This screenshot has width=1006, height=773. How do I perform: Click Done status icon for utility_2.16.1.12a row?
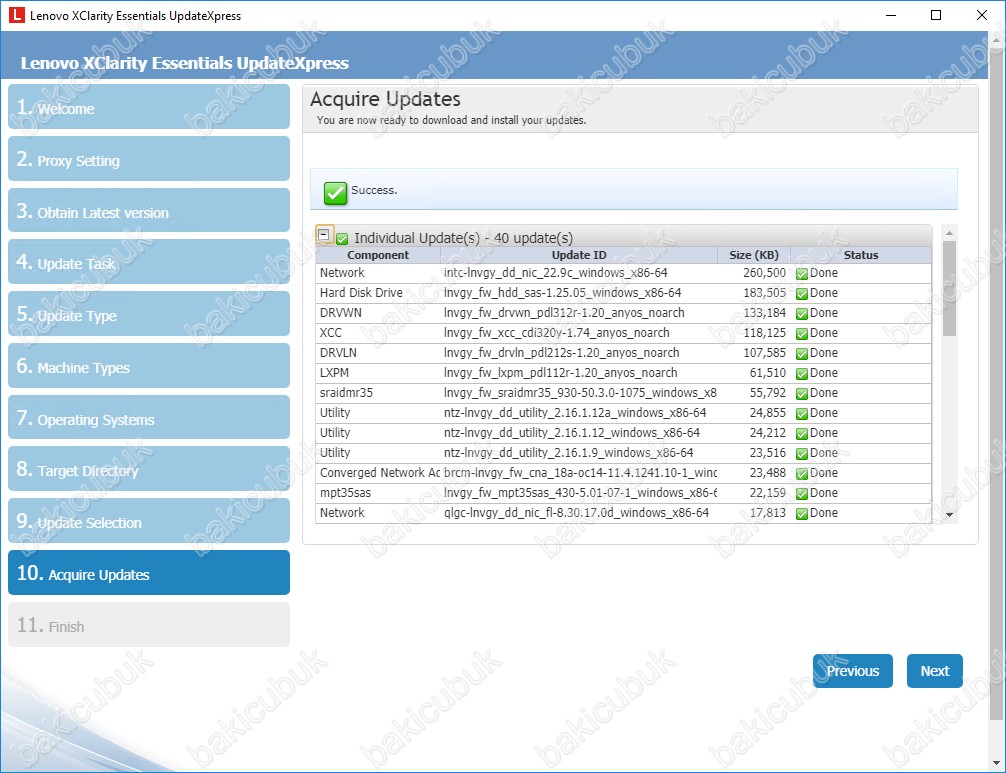801,414
